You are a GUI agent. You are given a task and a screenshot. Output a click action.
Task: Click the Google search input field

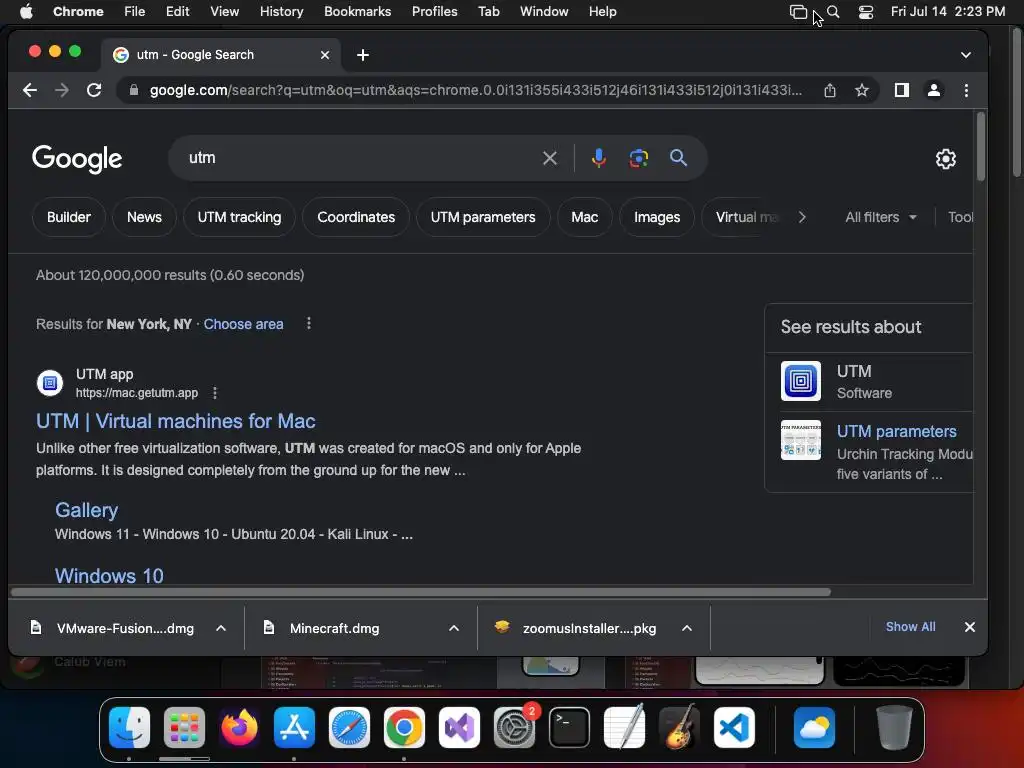[x=359, y=158]
